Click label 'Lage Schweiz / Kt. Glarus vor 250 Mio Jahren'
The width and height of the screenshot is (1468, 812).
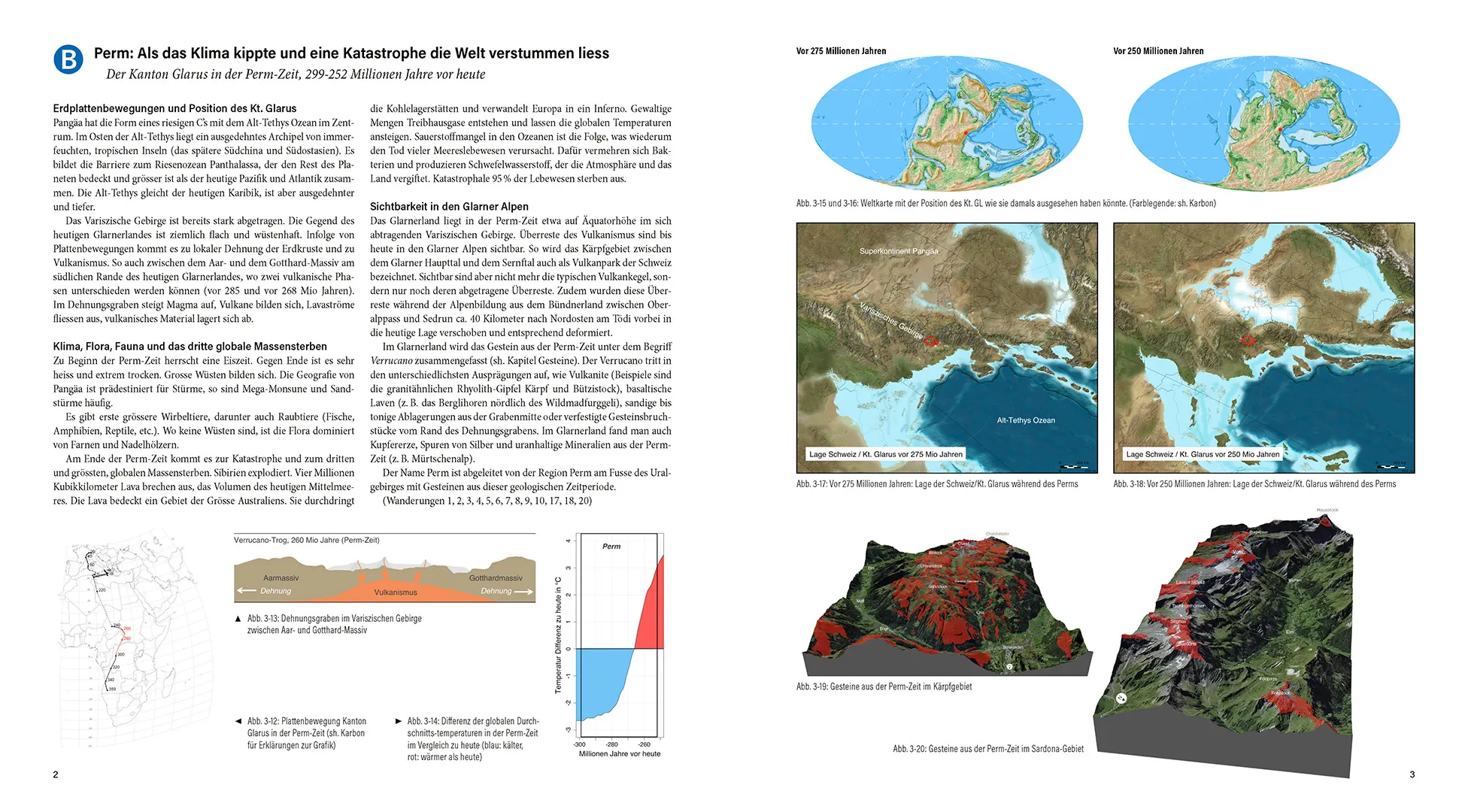1203,454
